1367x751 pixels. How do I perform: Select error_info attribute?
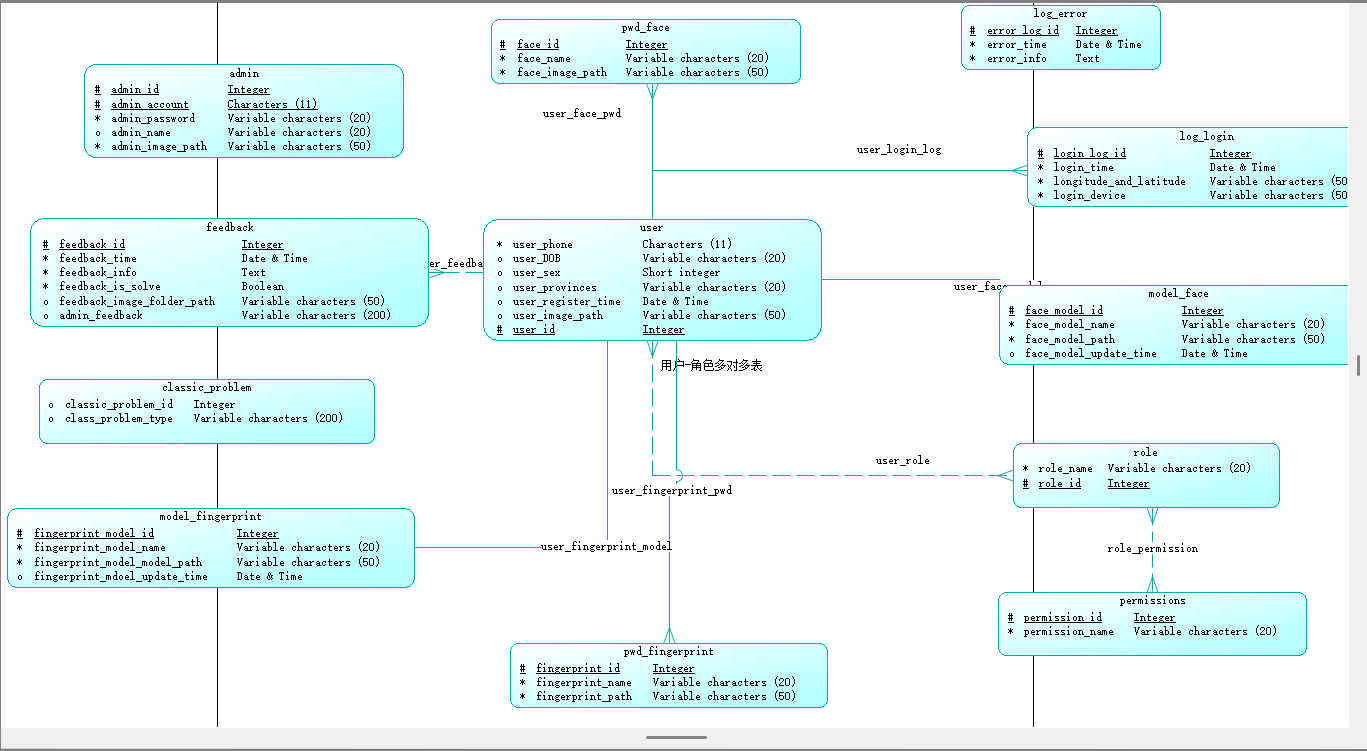(x=1017, y=58)
